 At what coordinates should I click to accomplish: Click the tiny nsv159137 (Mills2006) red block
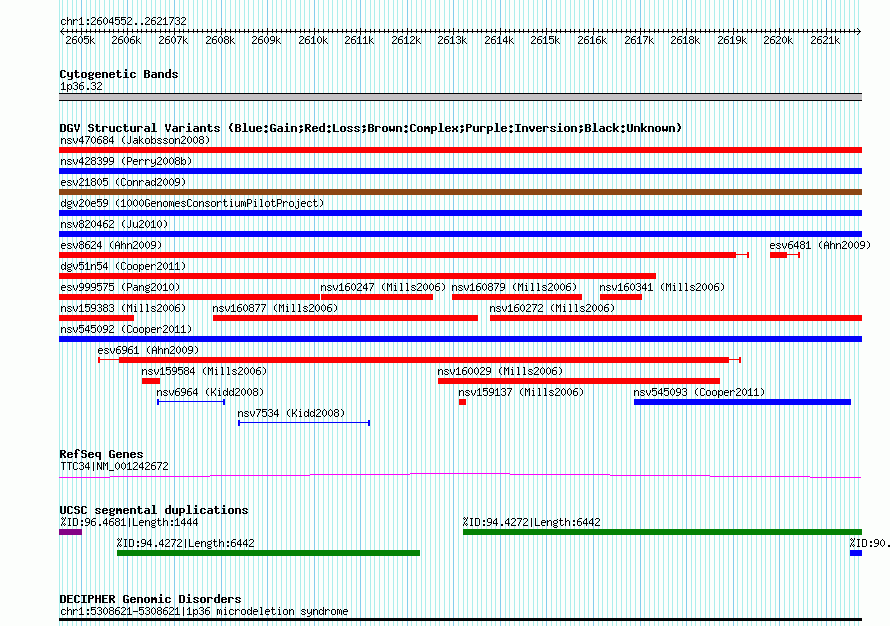pyautogui.click(x=463, y=402)
